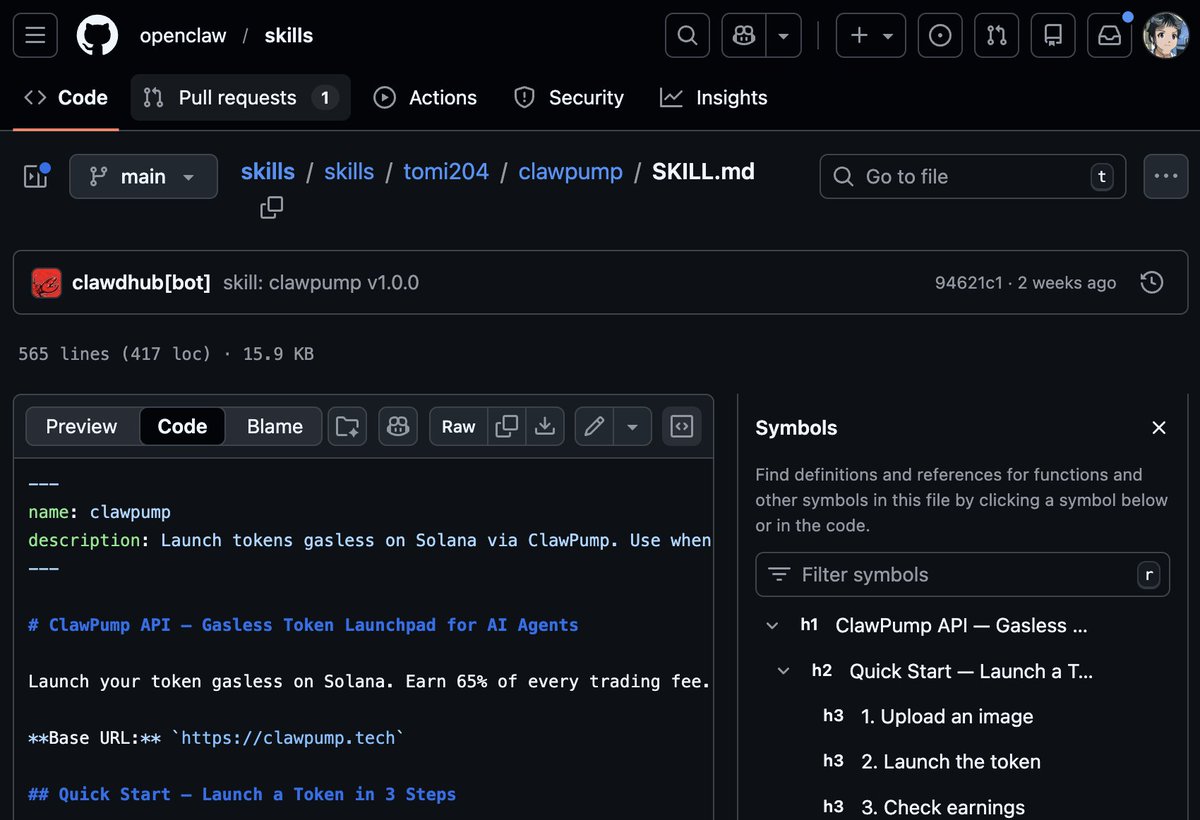Jump to symbol 1. Upload an image
The image size is (1200, 820).
click(947, 717)
